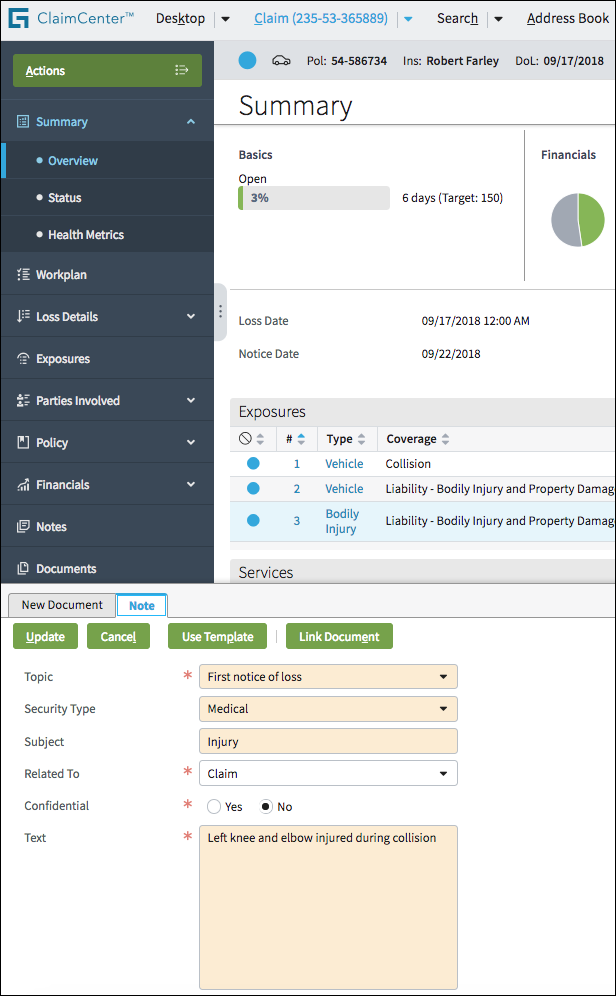Select No for Confidential
This screenshot has width=616, height=996.
(267, 807)
